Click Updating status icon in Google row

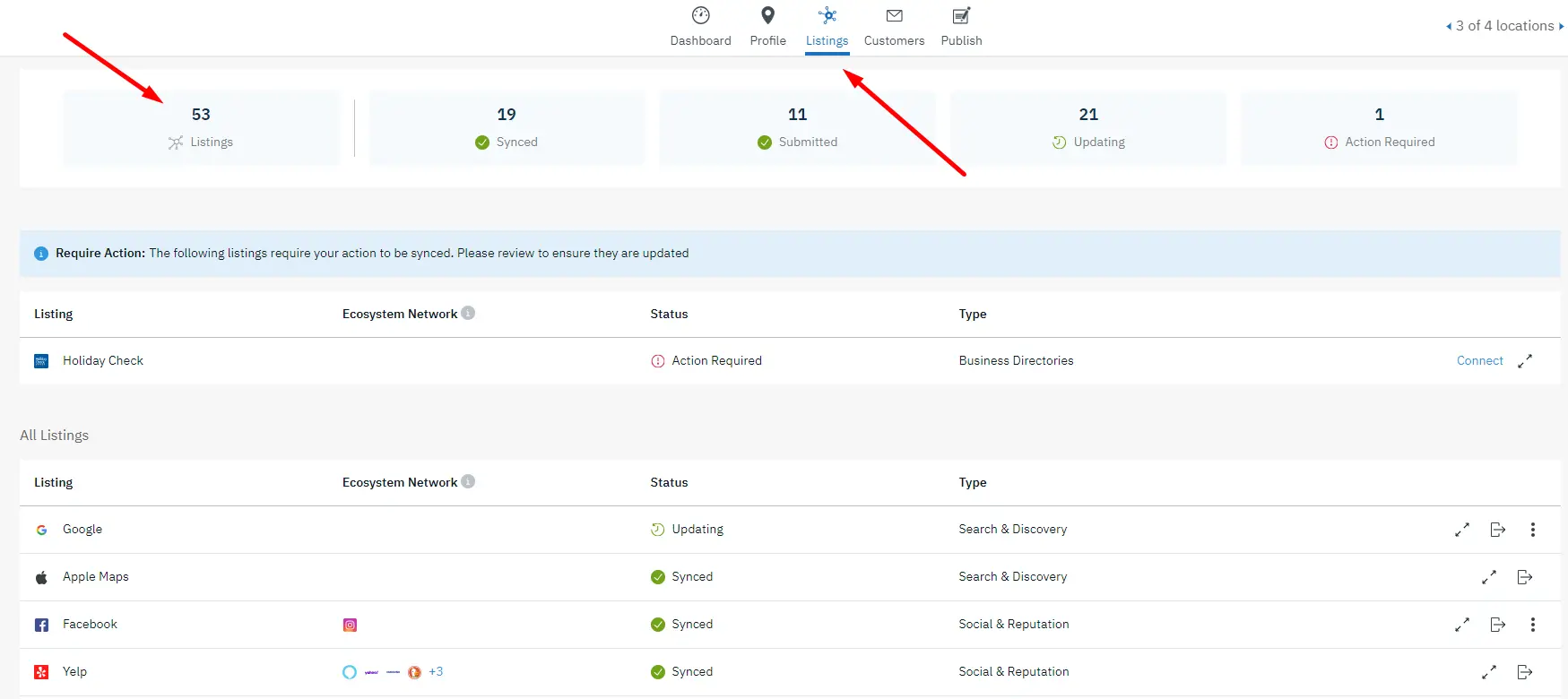pyautogui.click(x=658, y=530)
